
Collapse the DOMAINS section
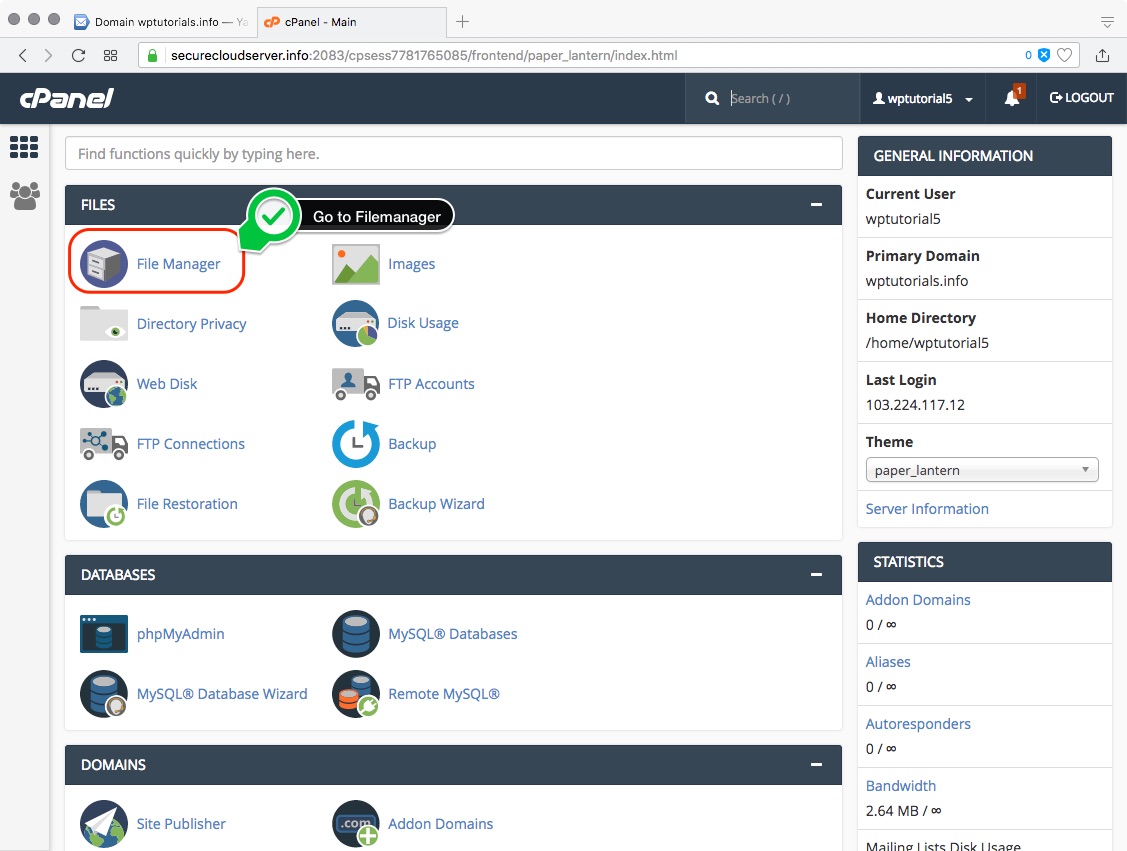point(816,765)
